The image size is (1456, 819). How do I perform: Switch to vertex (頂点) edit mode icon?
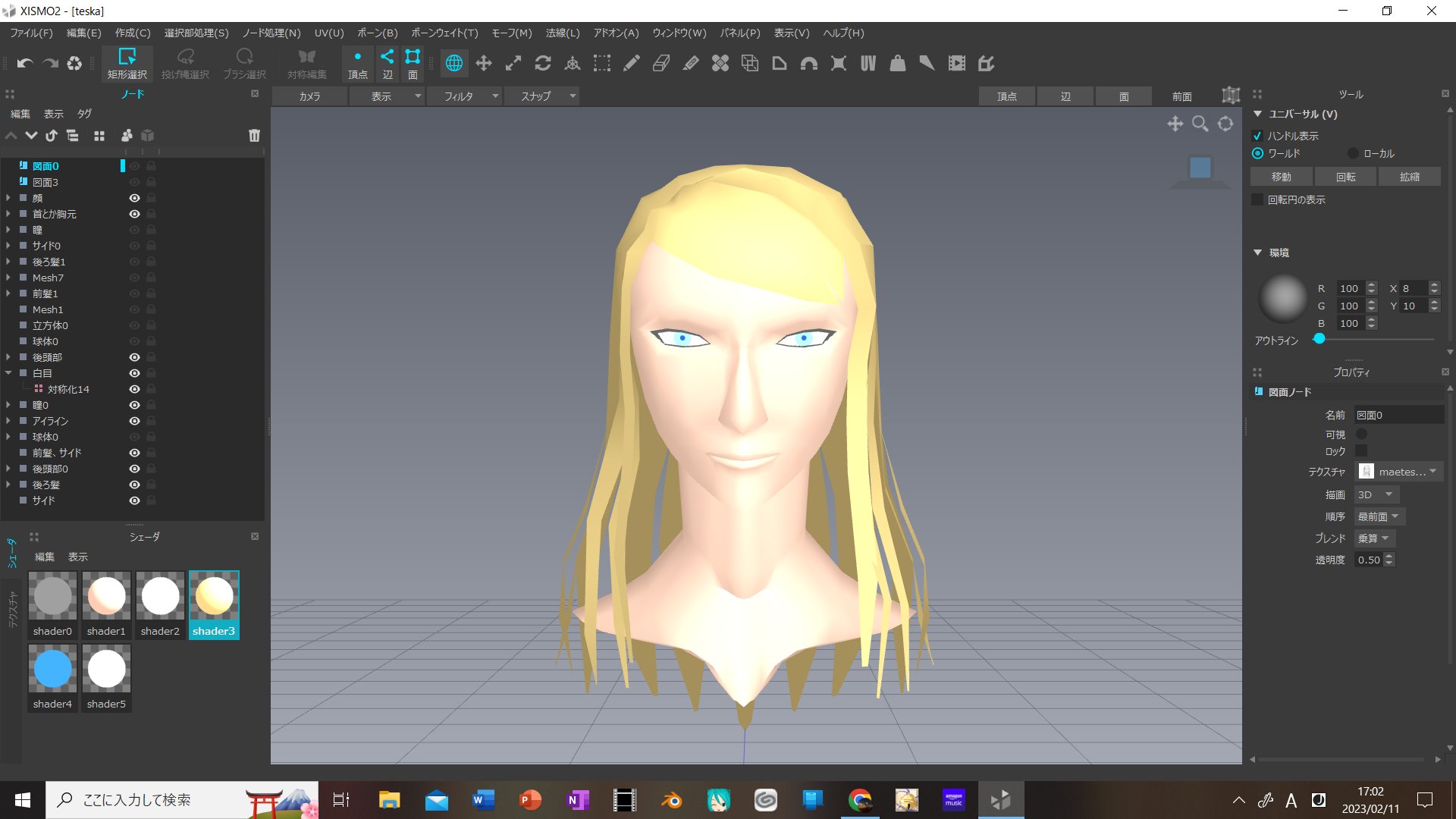pyautogui.click(x=357, y=64)
